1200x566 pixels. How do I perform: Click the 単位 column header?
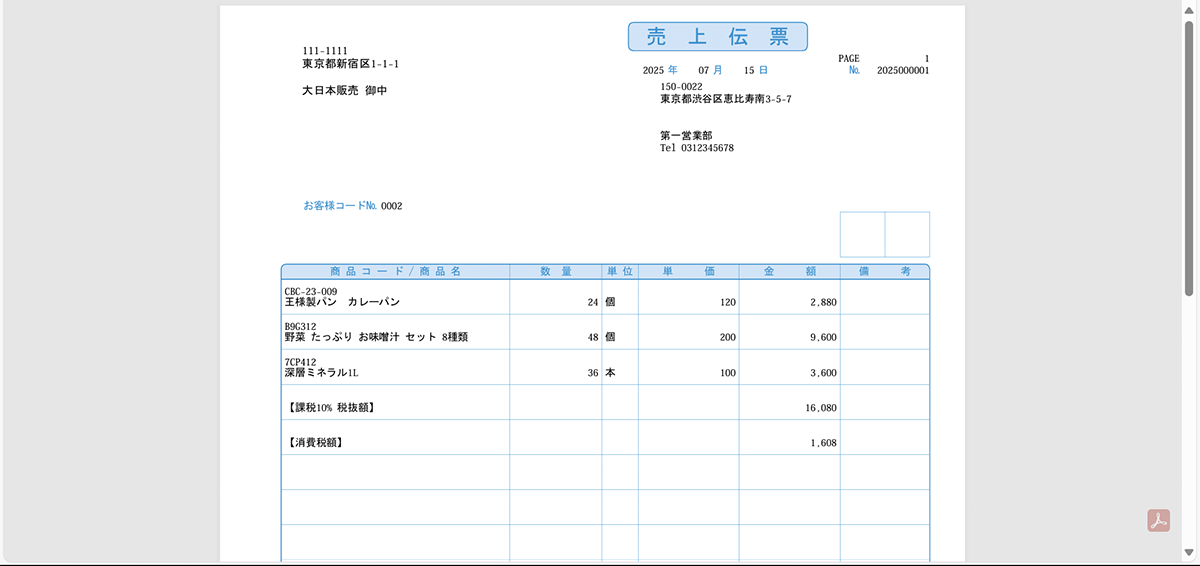coord(619,271)
